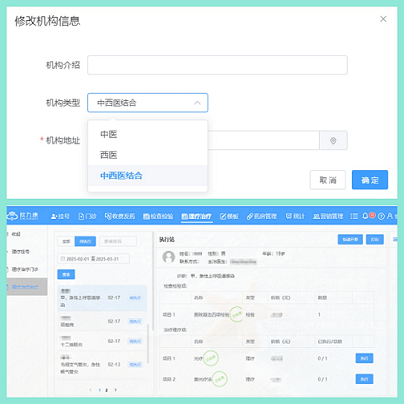This screenshot has height=404, width=404.
Task: Open the 收费发药 navigation tab
Action: pos(120,216)
